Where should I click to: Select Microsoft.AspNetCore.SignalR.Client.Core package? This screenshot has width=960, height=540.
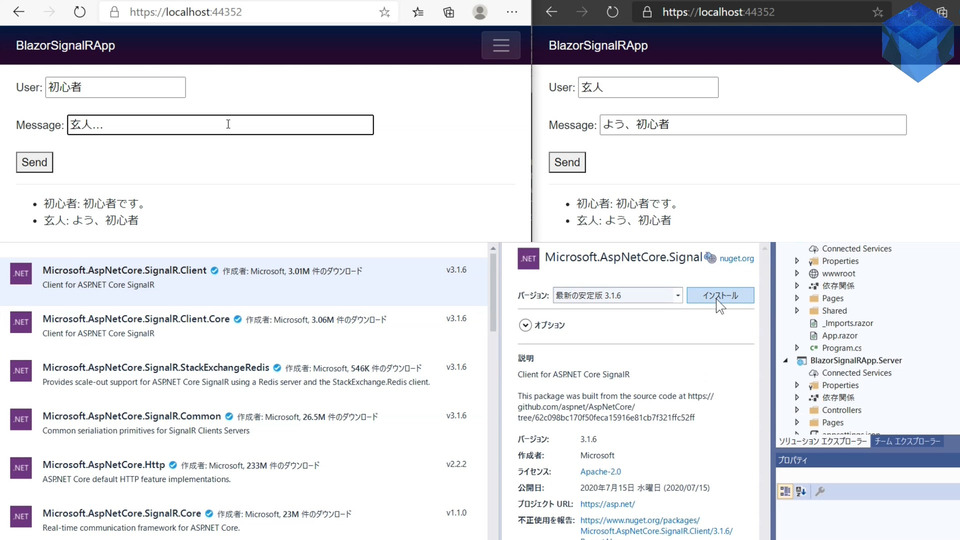pos(244,326)
